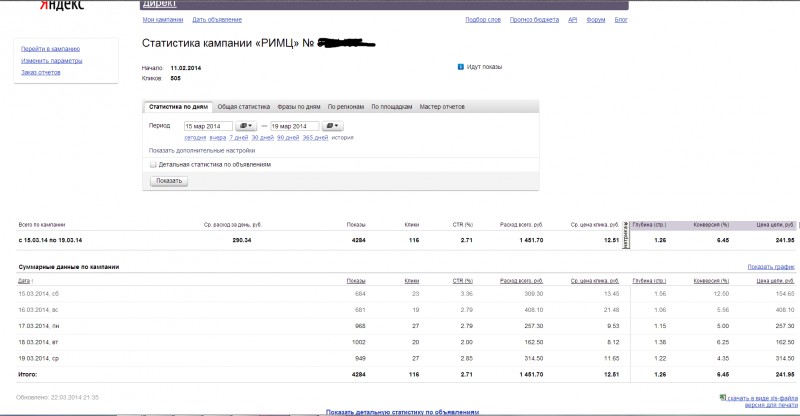Open the start date calendar dropdown

[246, 126]
